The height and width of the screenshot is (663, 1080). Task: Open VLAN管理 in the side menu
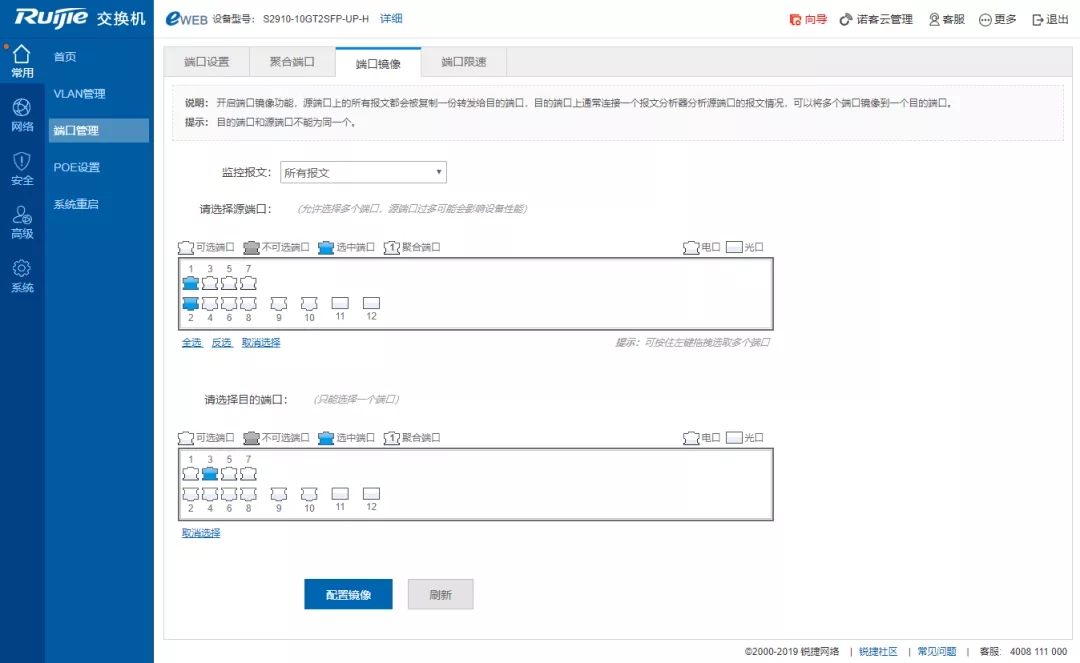[x=79, y=94]
